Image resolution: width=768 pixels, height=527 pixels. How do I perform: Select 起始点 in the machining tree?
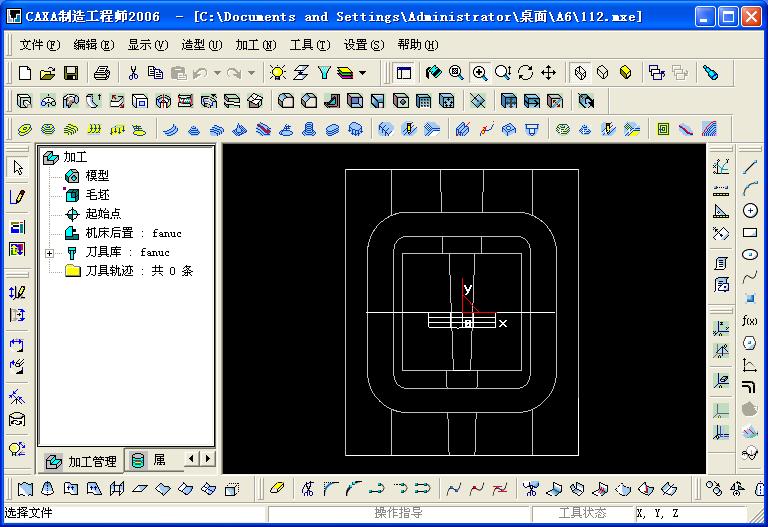103,214
